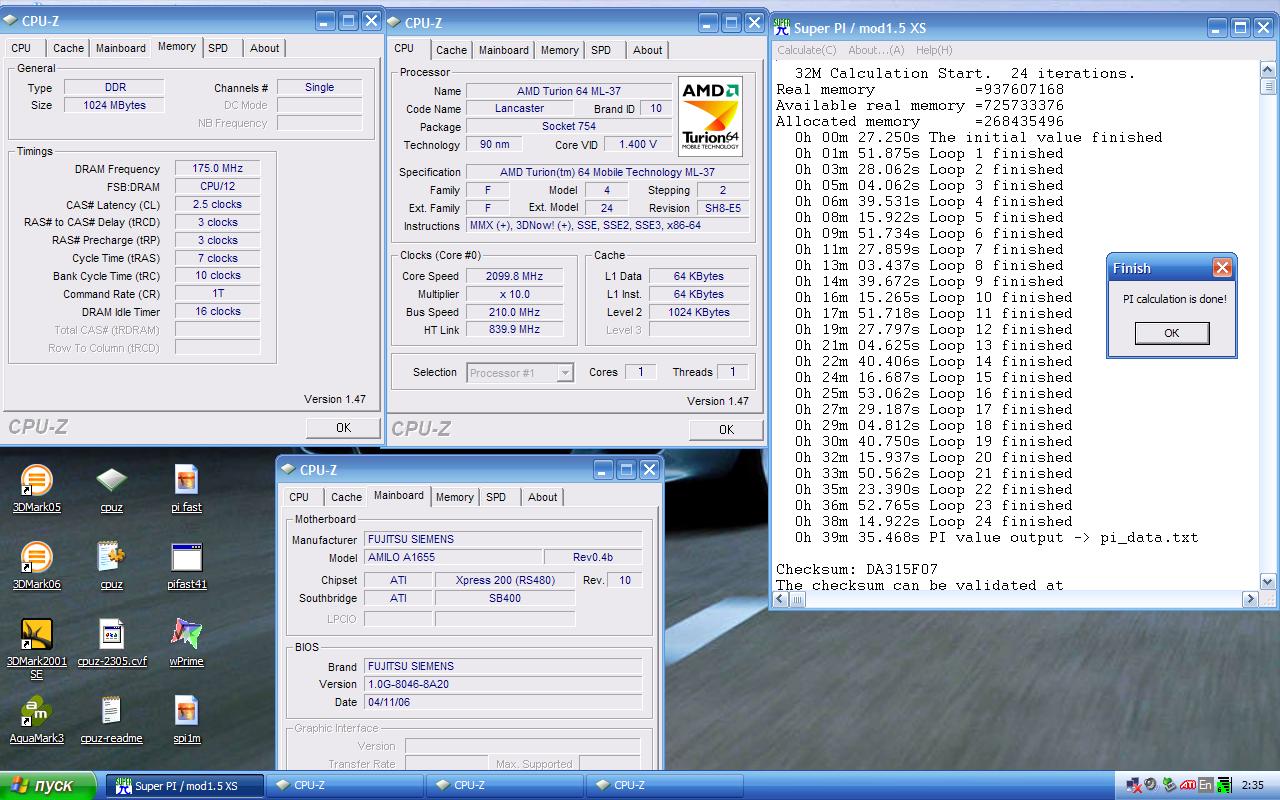Open Memory tab in processor CPU-Z window
The height and width of the screenshot is (800, 1280).
click(559, 50)
